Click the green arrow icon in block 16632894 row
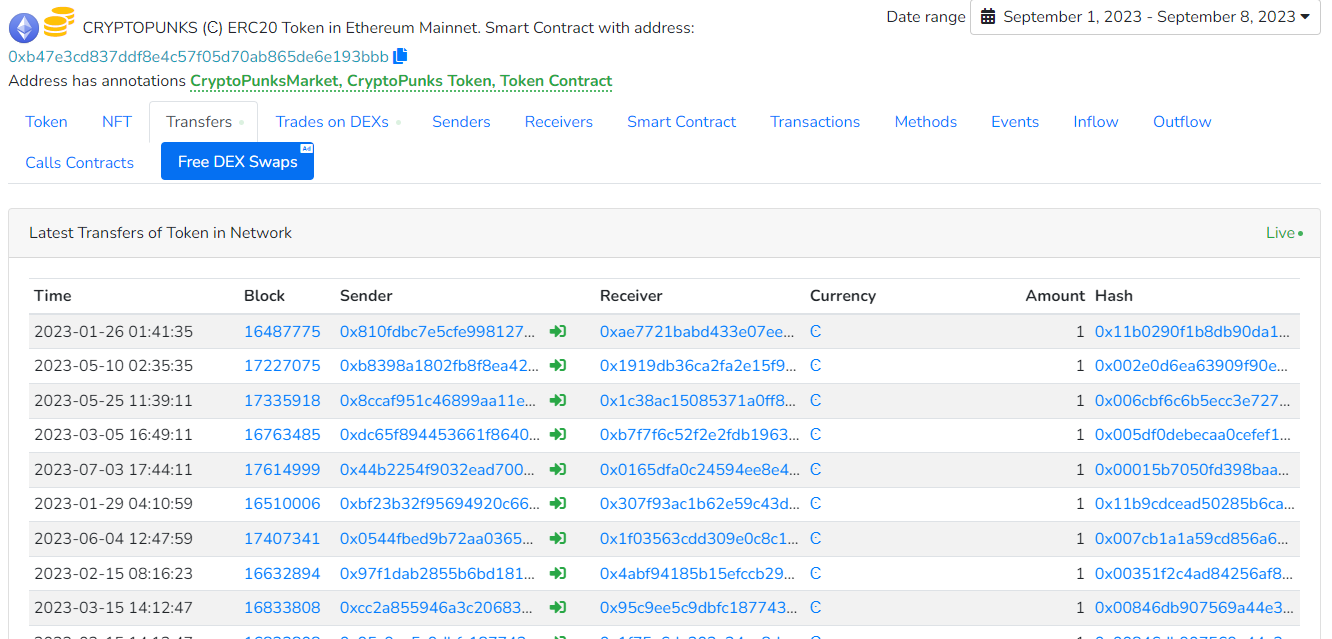This screenshot has height=639, width=1332. click(x=558, y=574)
